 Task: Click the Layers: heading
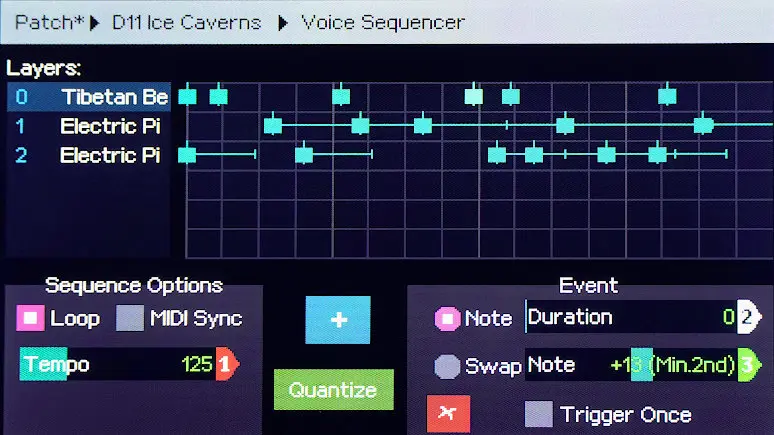[43, 68]
